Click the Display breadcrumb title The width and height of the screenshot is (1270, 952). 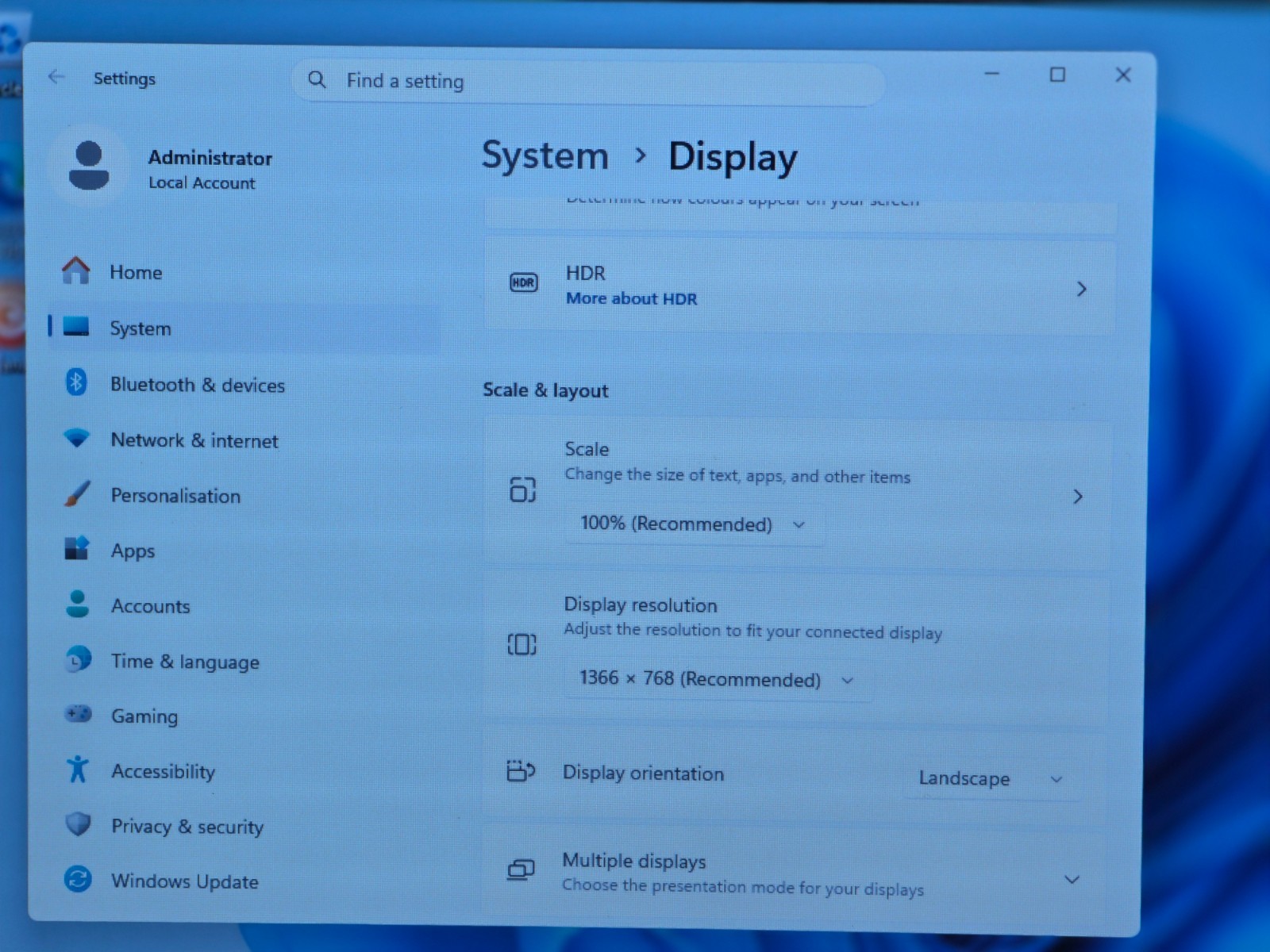[733, 157]
